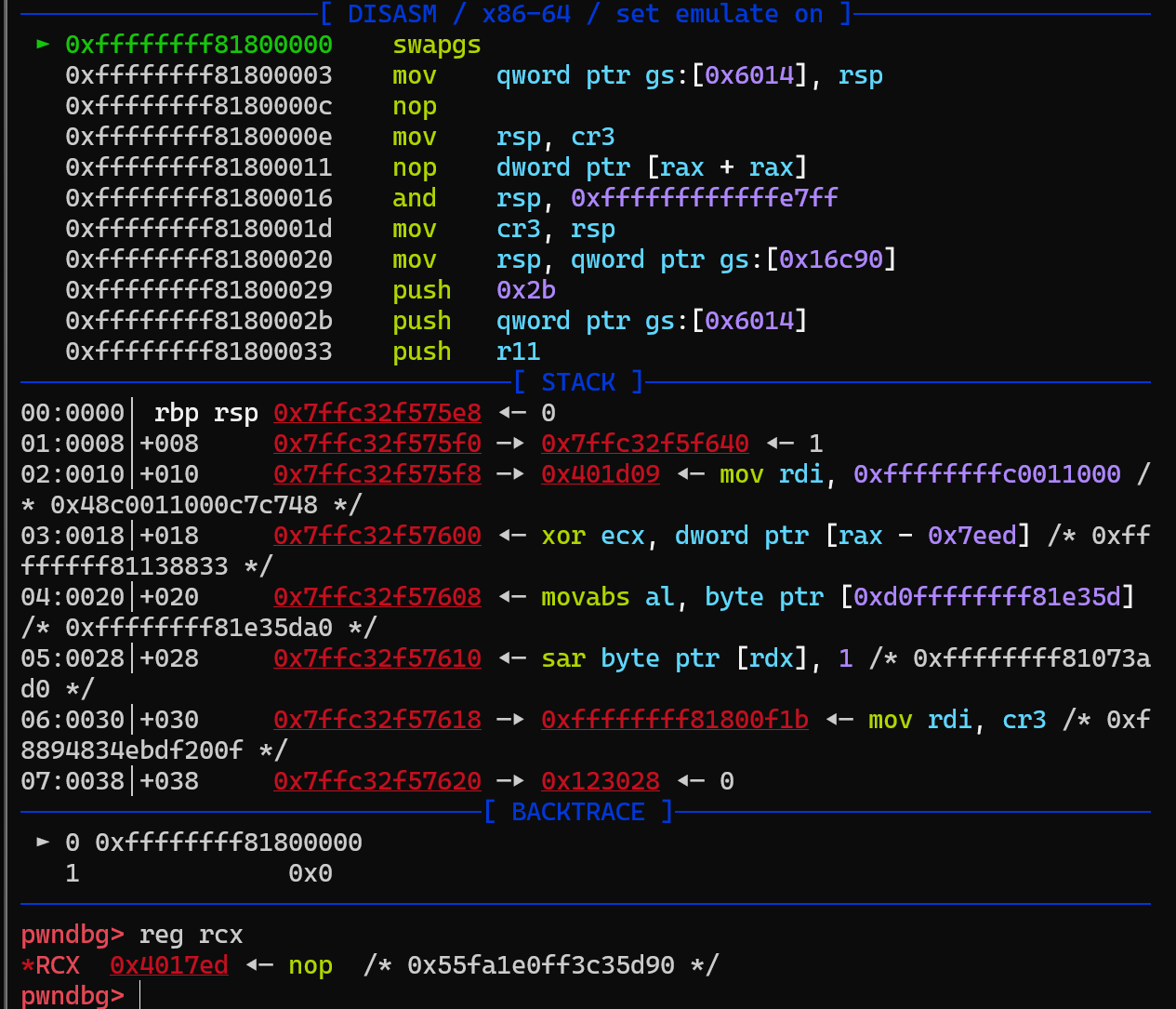Click the 'reg rcx' command text
The image size is (1176, 1009).
tap(192, 935)
